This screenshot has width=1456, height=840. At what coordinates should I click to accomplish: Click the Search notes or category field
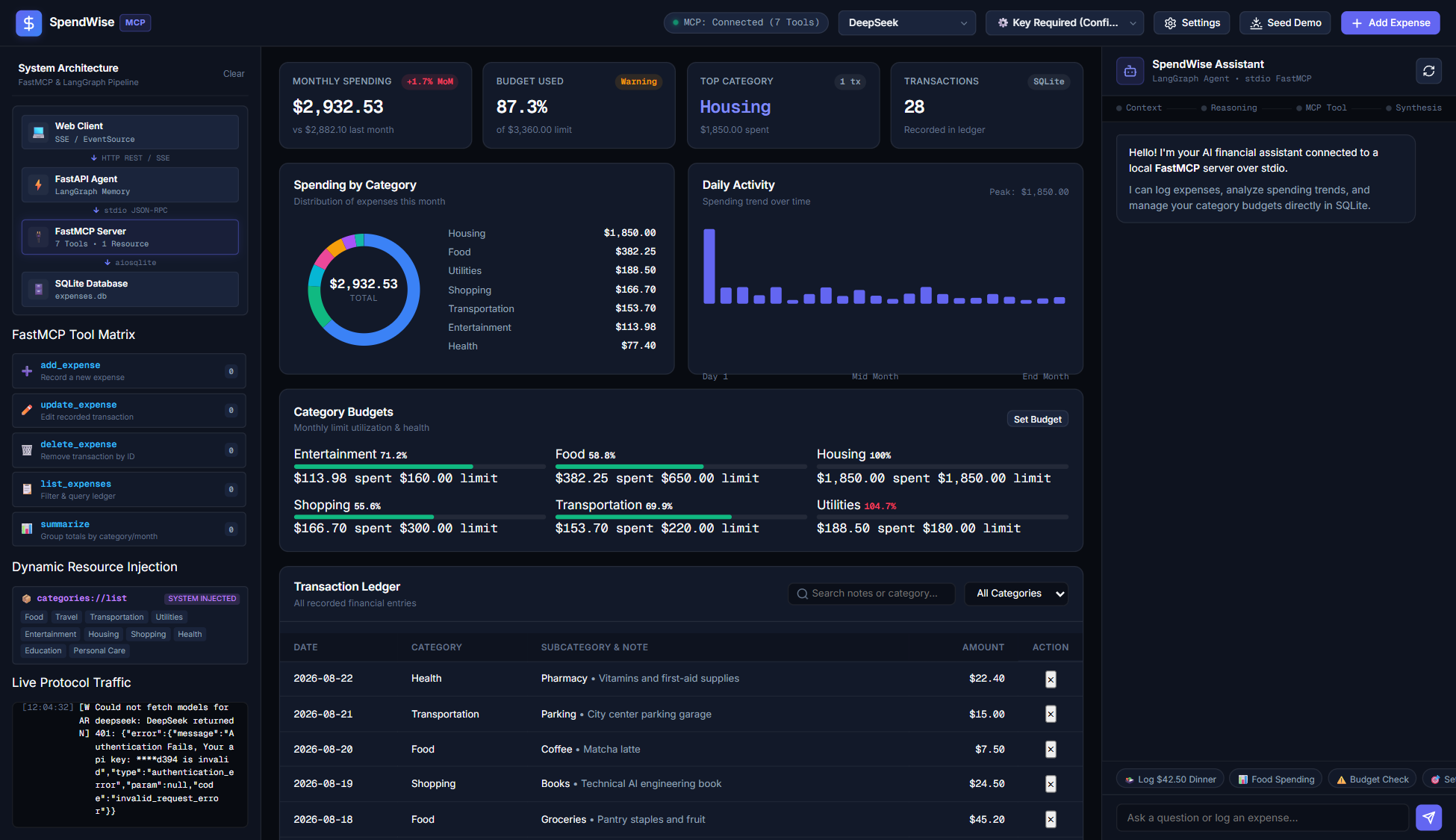pyautogui.click(x=871, y=594)
